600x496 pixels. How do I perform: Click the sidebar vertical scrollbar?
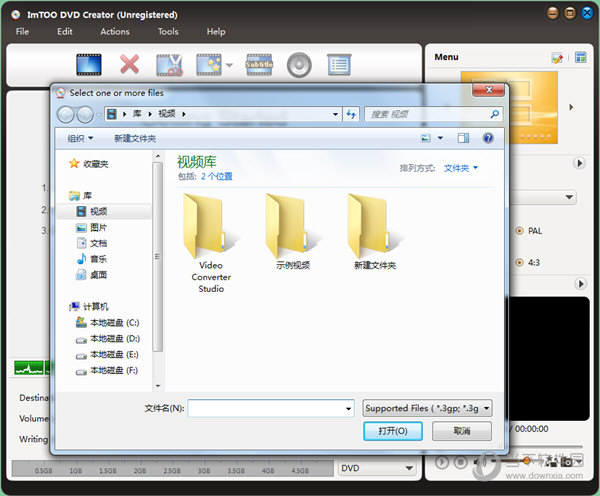click(157, 256)
